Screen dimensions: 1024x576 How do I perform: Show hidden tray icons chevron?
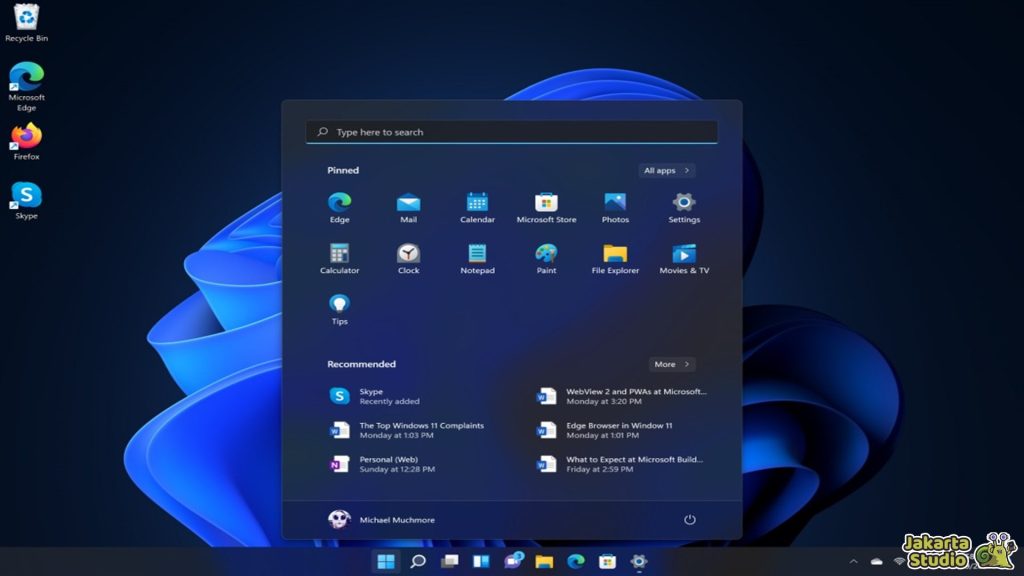click(x=854, y=561)
